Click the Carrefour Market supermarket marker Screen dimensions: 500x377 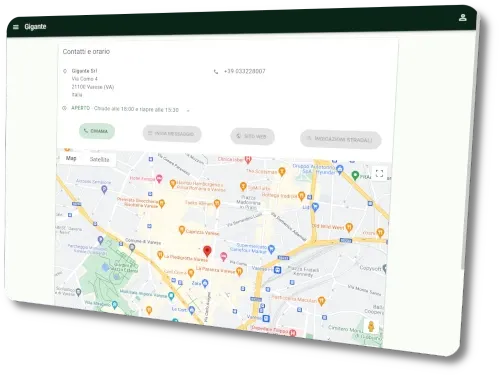coord(271,249)
